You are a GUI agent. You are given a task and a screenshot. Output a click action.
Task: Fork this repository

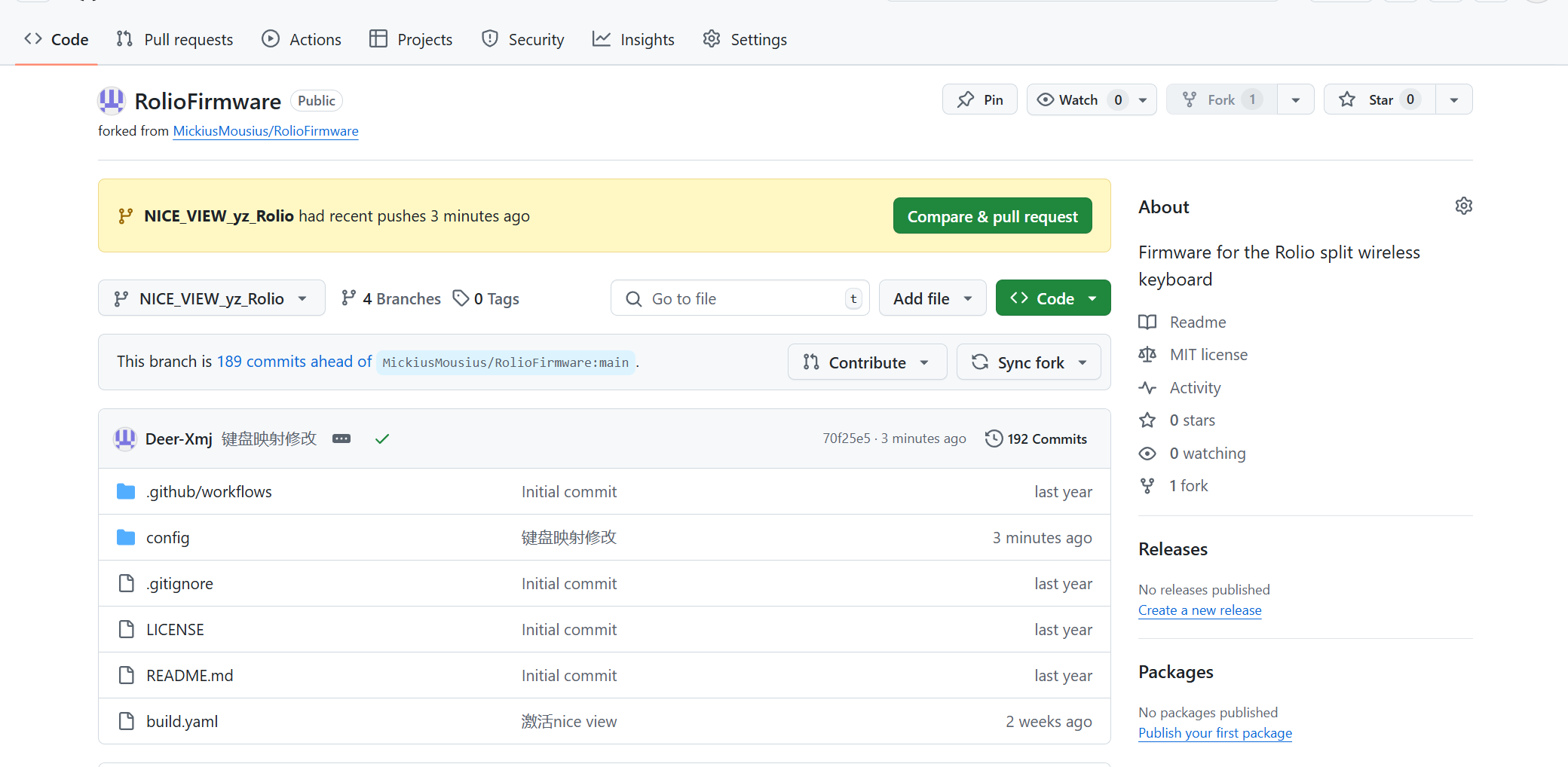[x=1222, y=99]
